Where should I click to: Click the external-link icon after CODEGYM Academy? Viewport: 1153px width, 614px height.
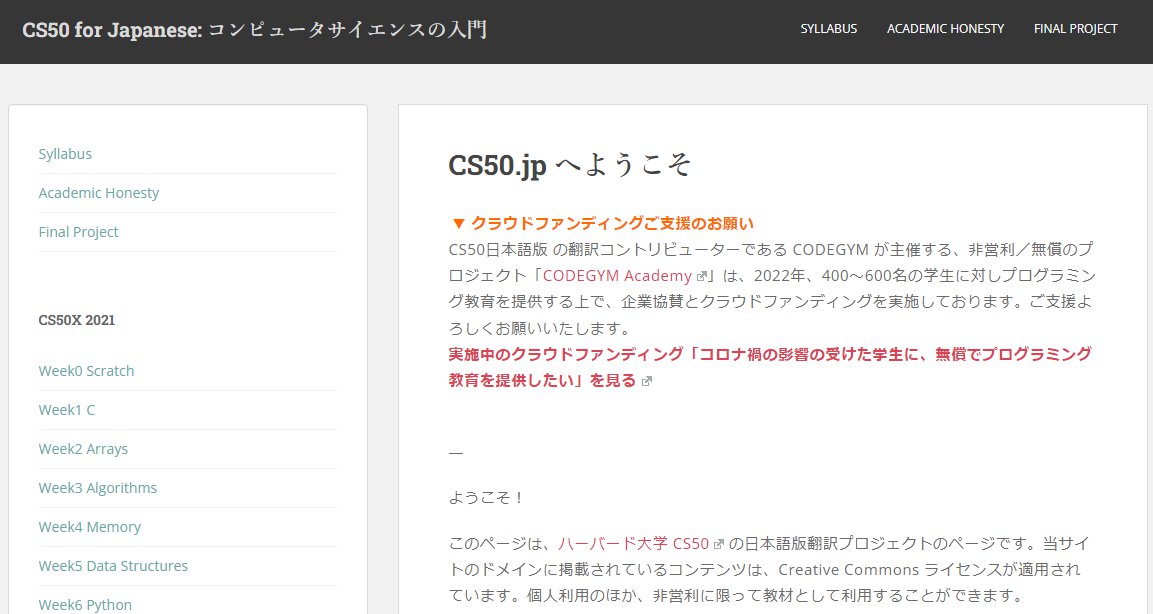702,276
